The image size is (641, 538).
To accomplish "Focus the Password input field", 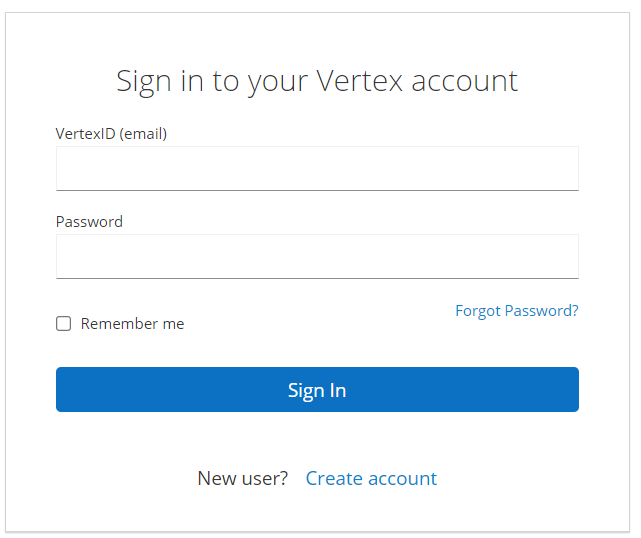I will [x=317, y=256].
